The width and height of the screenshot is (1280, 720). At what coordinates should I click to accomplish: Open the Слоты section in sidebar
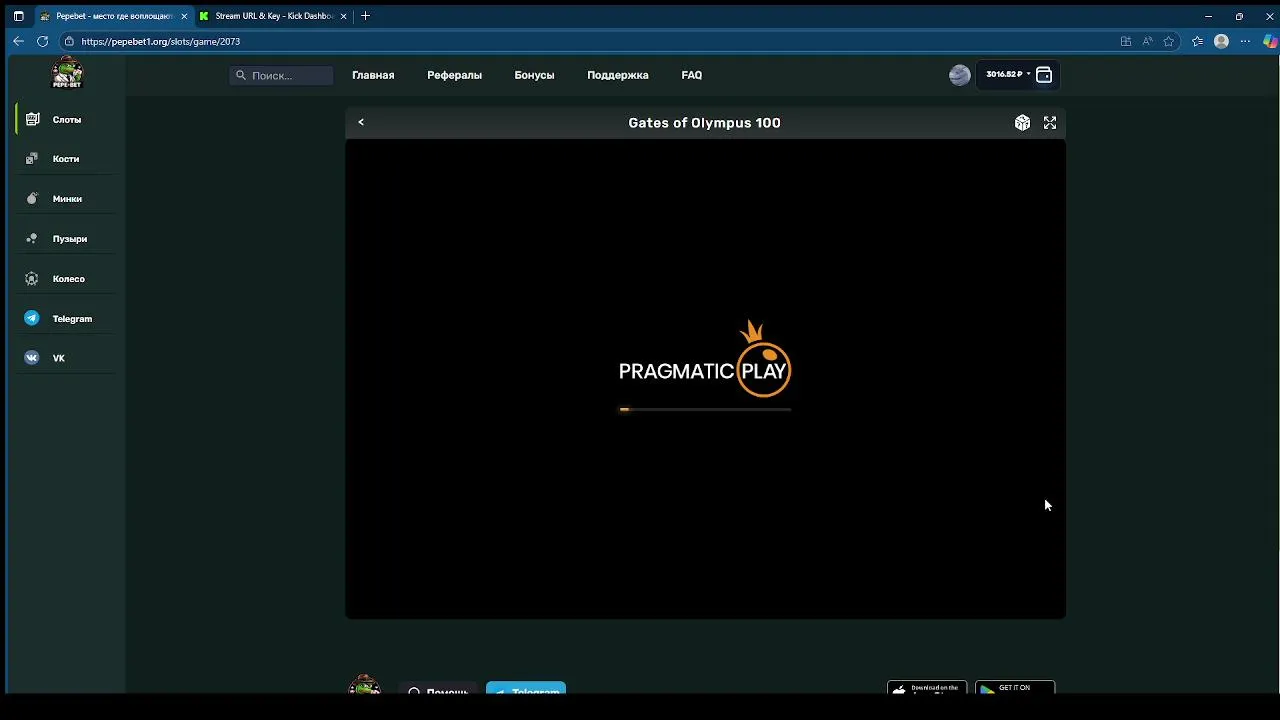(x=66, y=119)
